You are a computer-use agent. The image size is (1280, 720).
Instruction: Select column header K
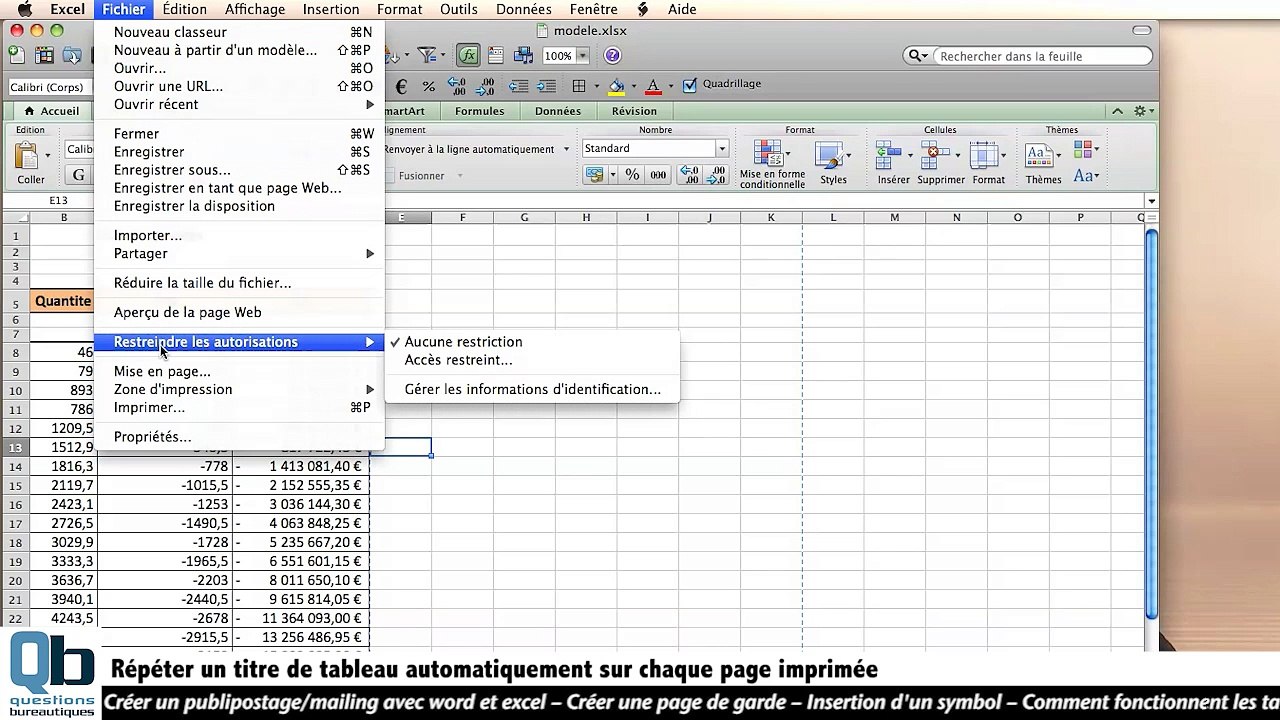(x=771, y=217)
